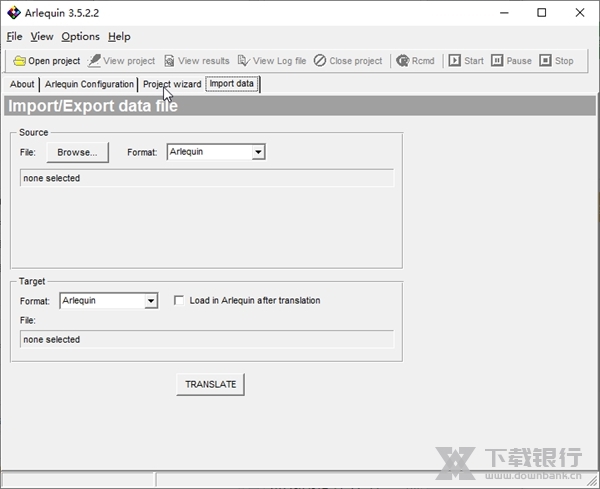Switch to the Arlequin Configuration tab

(x=89, y=85)
